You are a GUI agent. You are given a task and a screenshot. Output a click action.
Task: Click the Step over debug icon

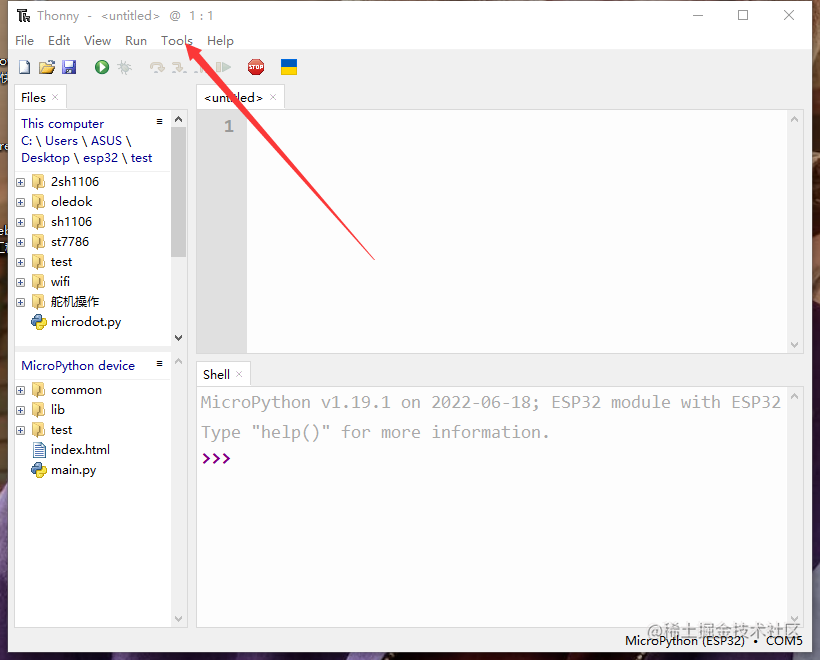(156, 67)
